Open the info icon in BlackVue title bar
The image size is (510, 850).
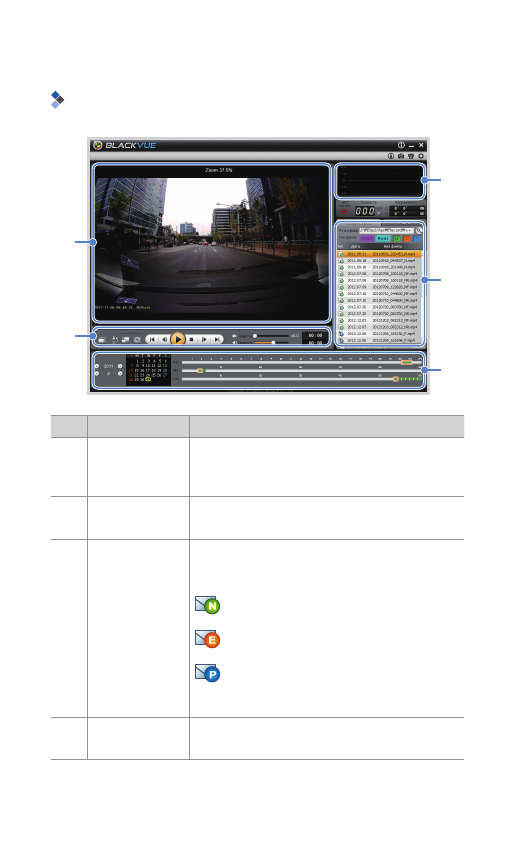[x=401, y=145]
